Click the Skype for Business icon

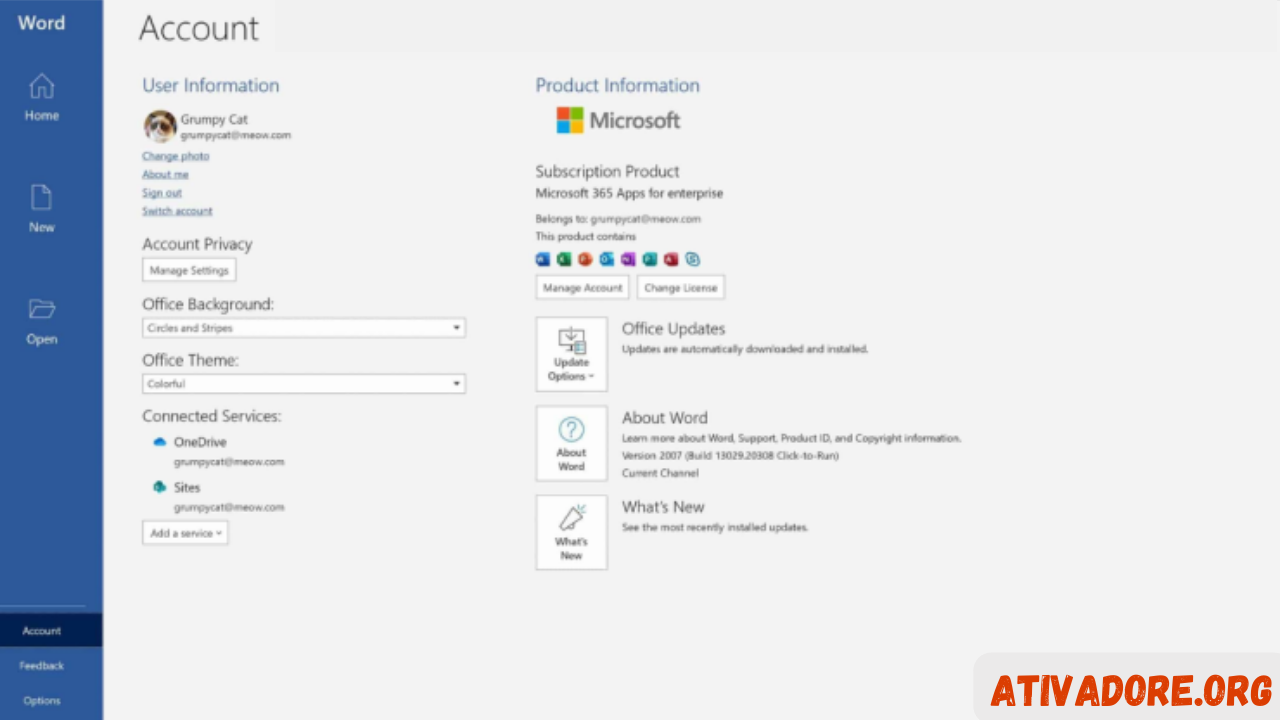(692, 259)
